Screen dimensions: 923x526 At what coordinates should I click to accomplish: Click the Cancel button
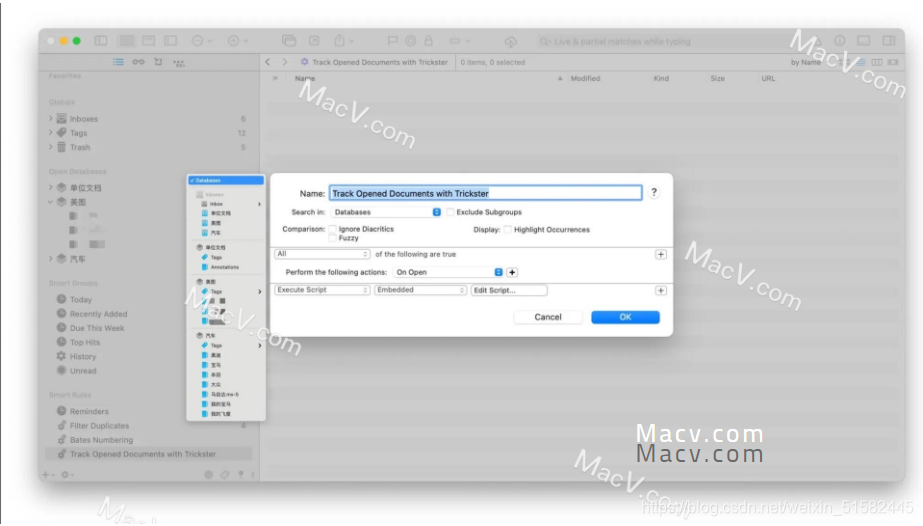tap(548, 317)
